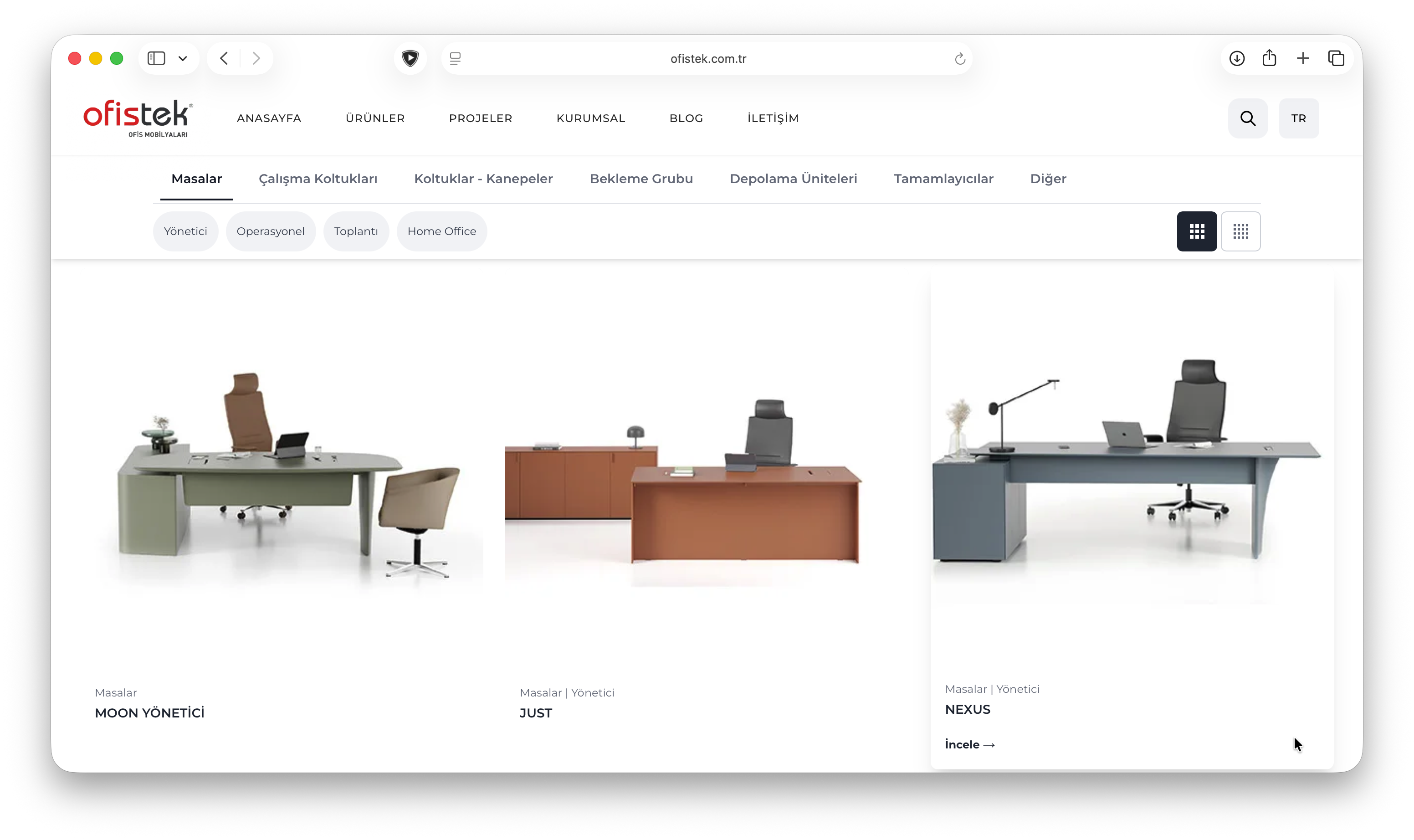Open the search on the Ofistek site
Viewport: 1414px width, 840px height.
(1248, 118)
